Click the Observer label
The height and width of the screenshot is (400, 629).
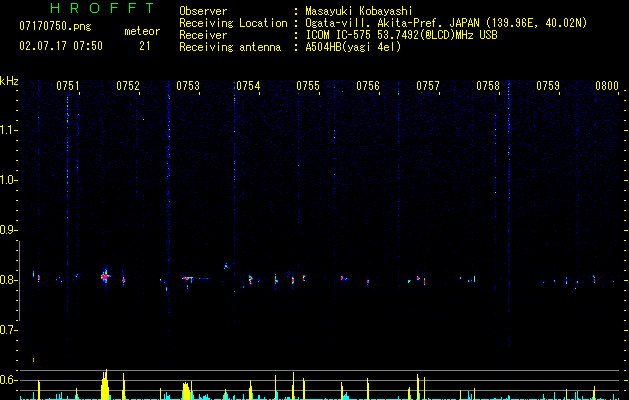point(203,11)
